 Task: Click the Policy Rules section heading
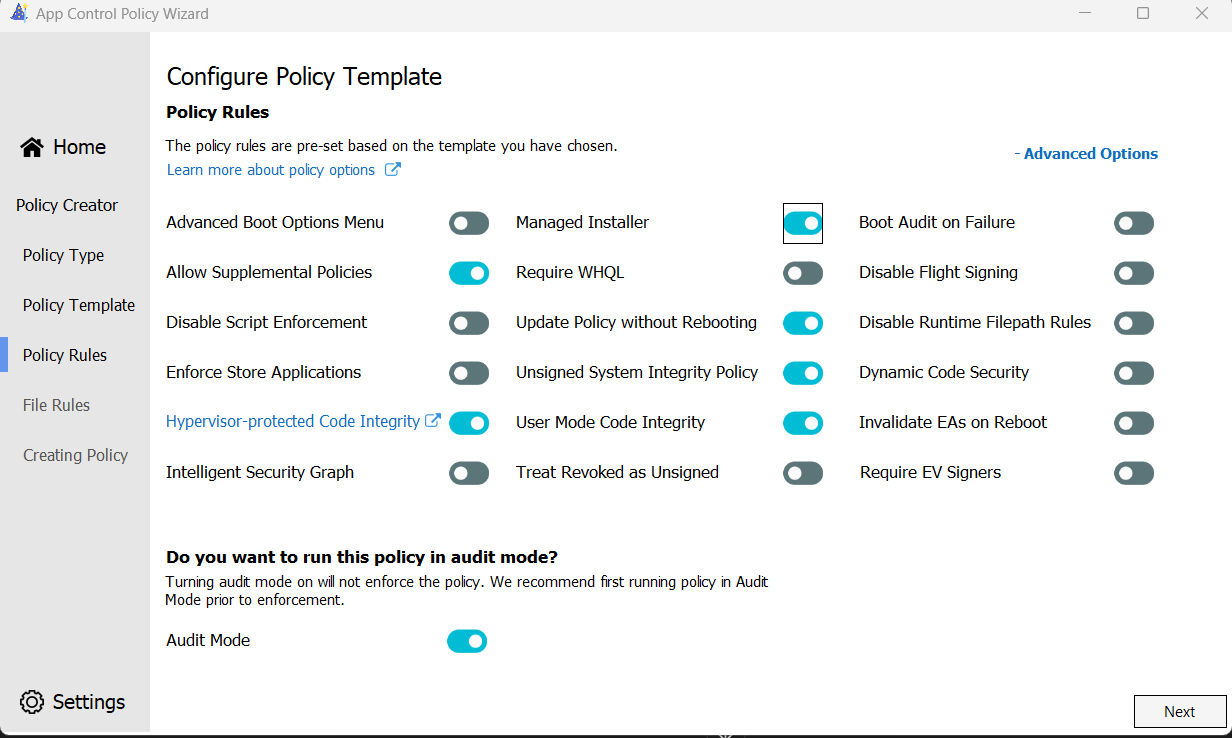pos(218,112)
